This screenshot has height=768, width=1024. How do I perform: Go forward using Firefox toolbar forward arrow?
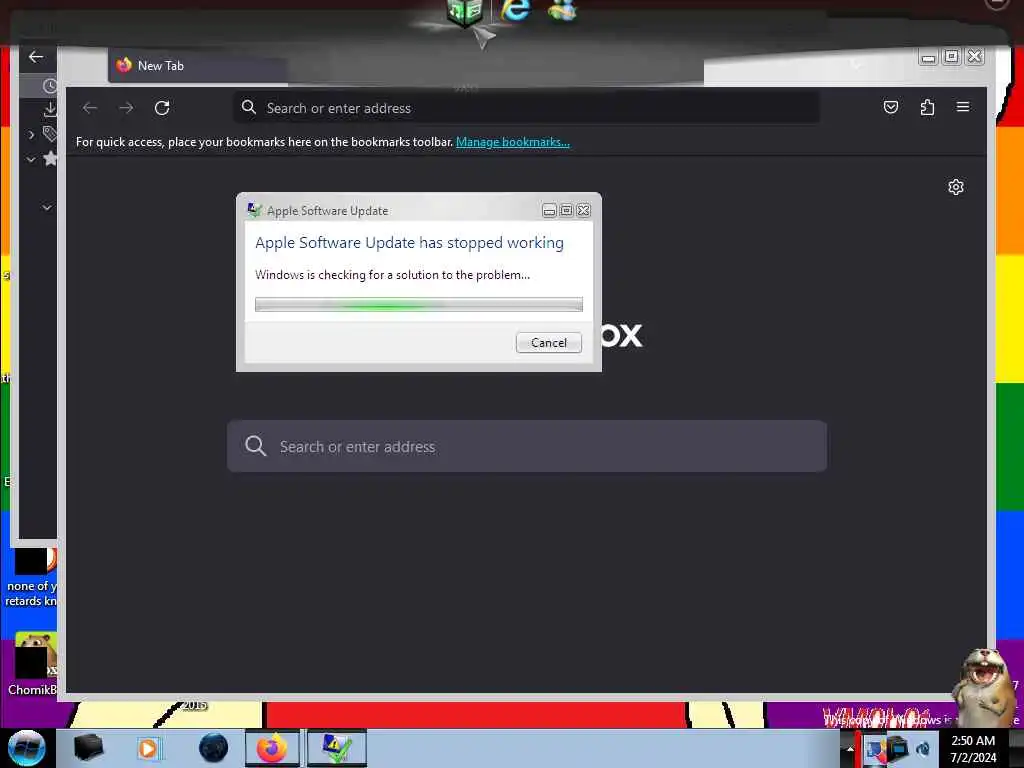coord(126,108)
